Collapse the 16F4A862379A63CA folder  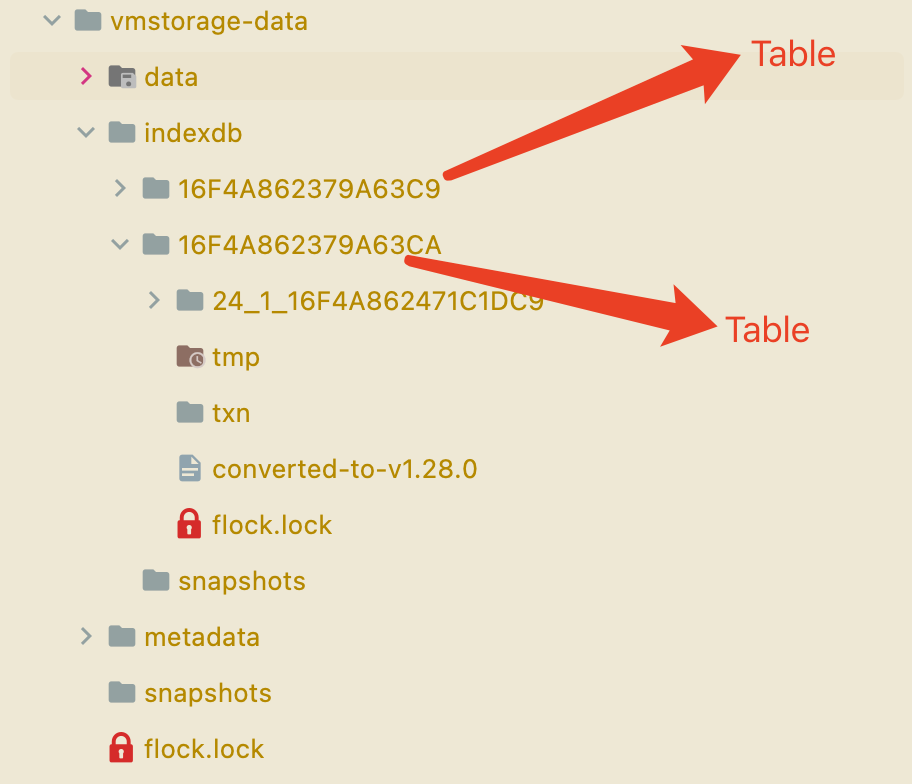[120, 243]
